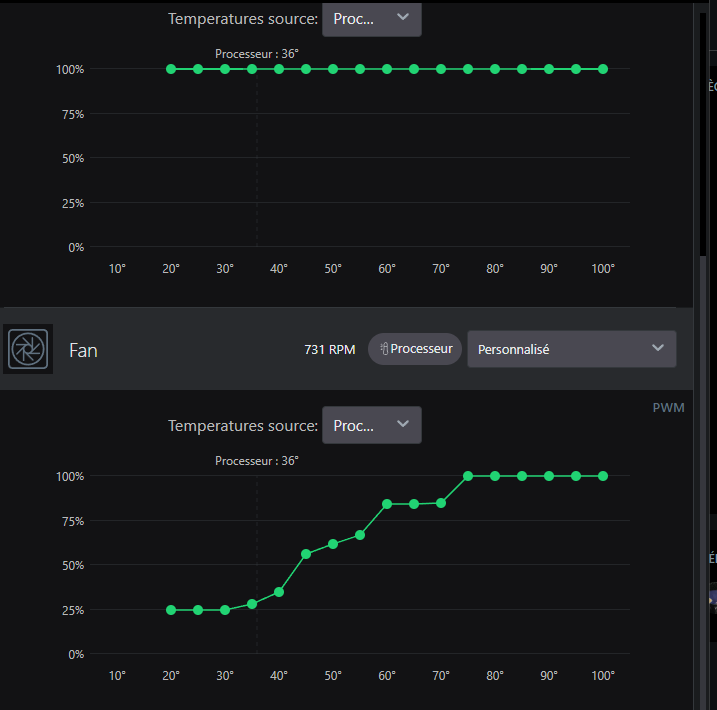The width and height of the screenshot is (717, 710).
Task: Click the 45° curve point near 55% on lower graph
Action: 306,554
